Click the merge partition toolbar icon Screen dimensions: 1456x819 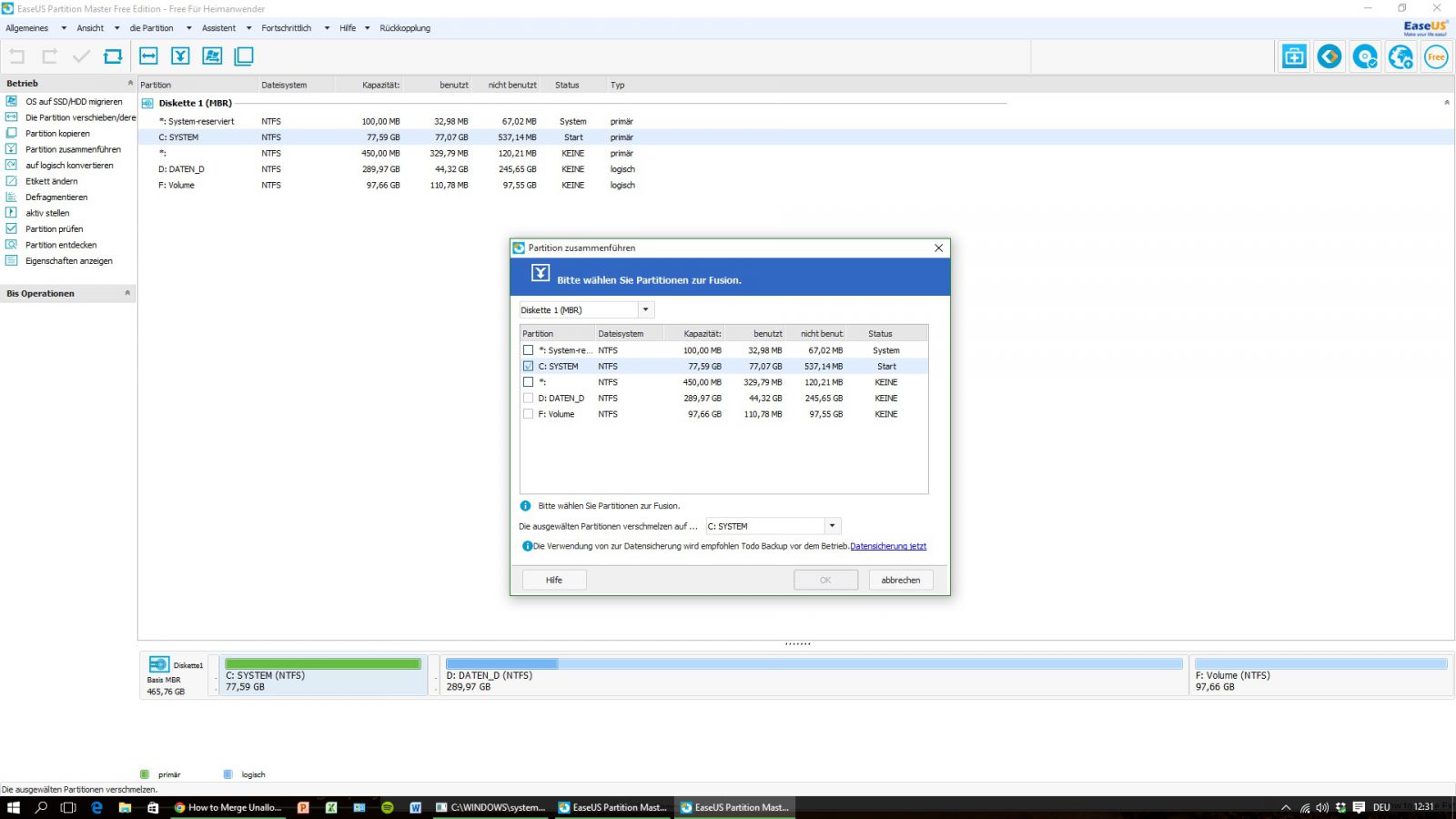coord(180,56)
